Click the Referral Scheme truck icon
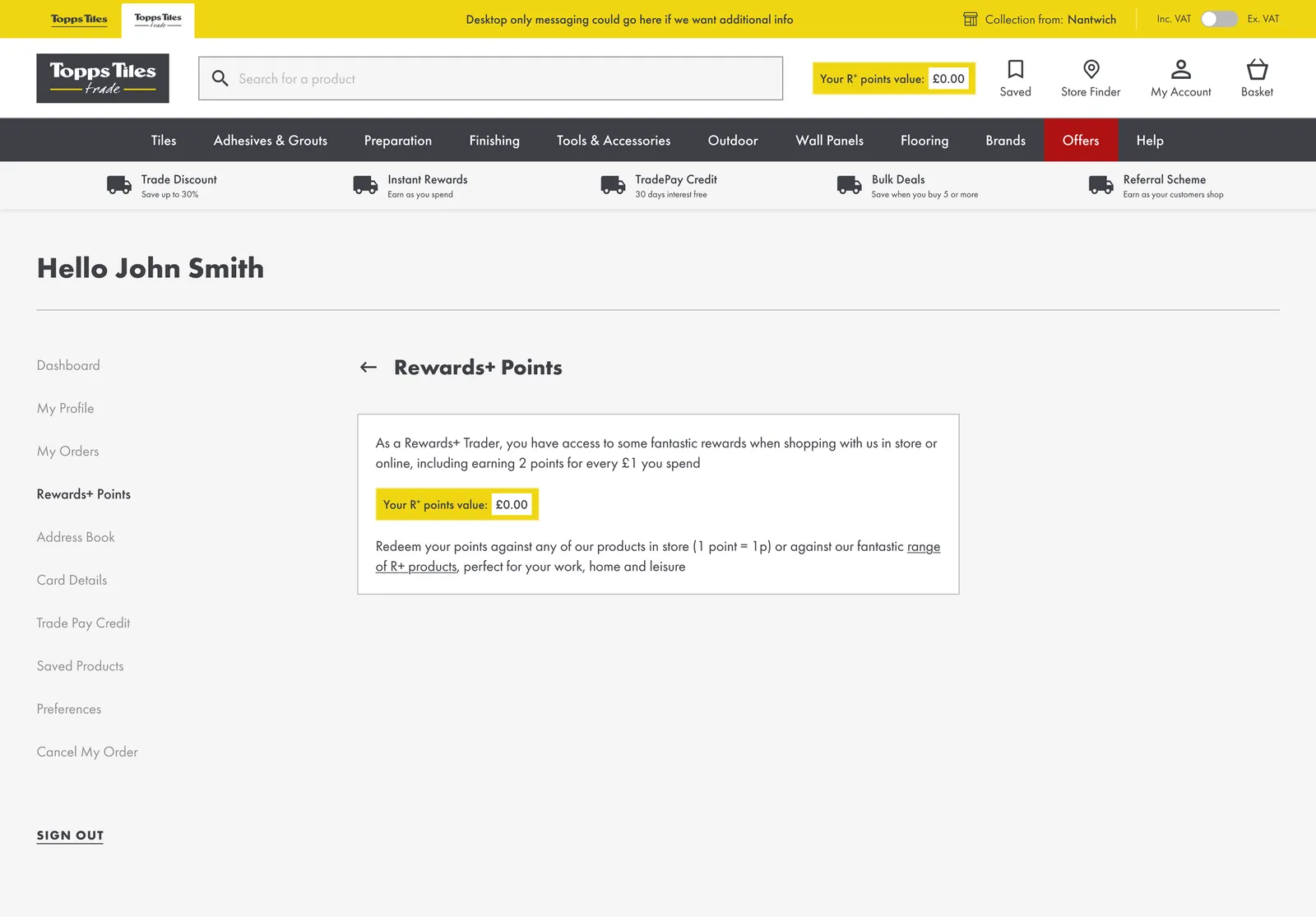The width and height of the screenshot is (1316, 917). click(x=1101, y=185)
